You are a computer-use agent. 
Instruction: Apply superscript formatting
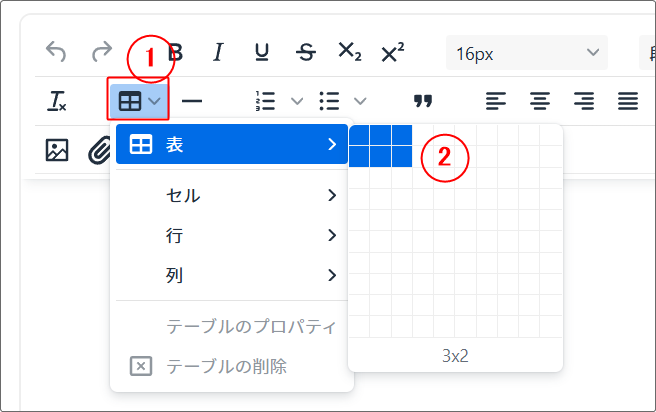point(393,52)
